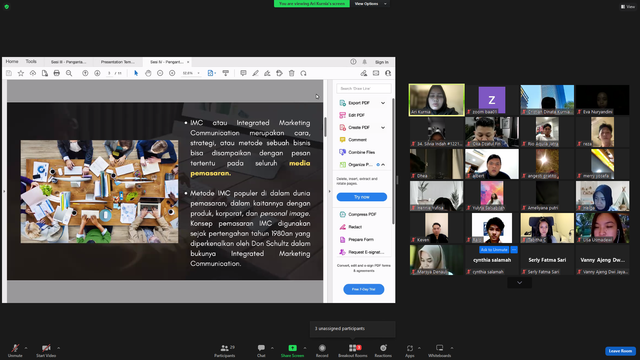Go to previous page arrow

pos(85,73)
